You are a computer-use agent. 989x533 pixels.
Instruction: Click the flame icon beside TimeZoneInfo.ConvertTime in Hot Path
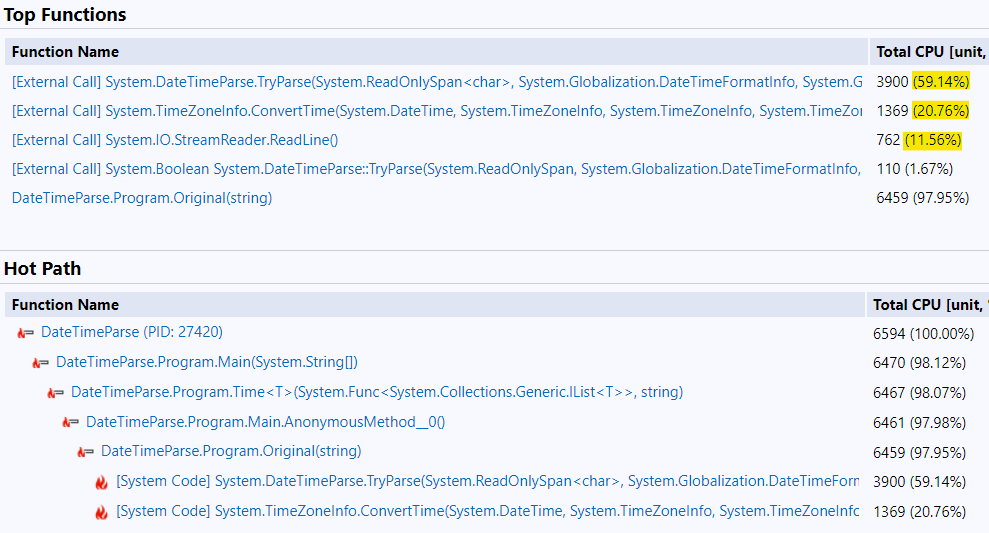pyautogui.click(x=101, y=512)
